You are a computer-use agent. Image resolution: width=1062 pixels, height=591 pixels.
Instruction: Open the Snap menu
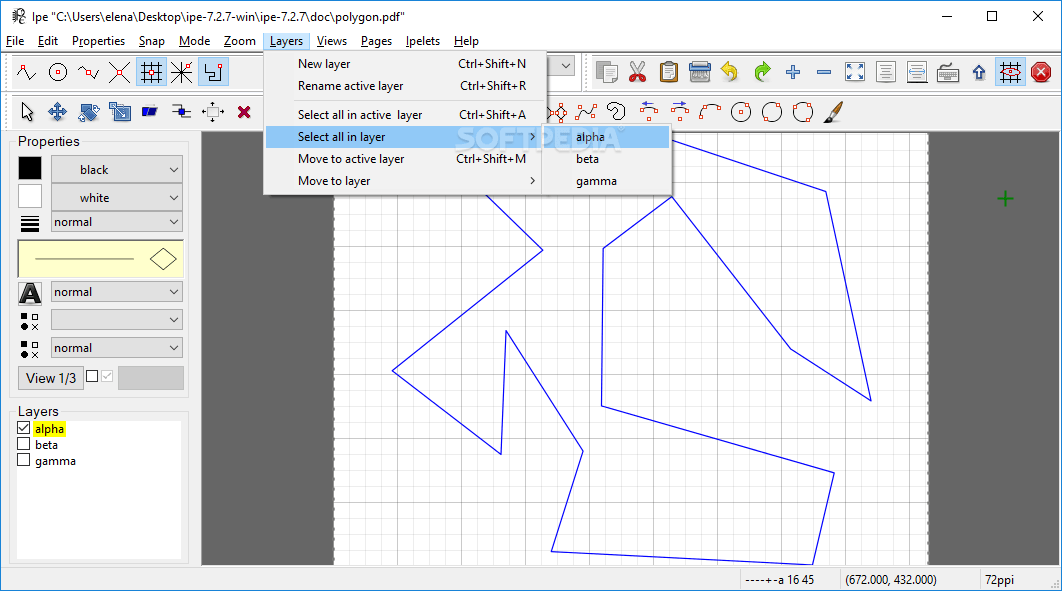(x=152, y=41)
